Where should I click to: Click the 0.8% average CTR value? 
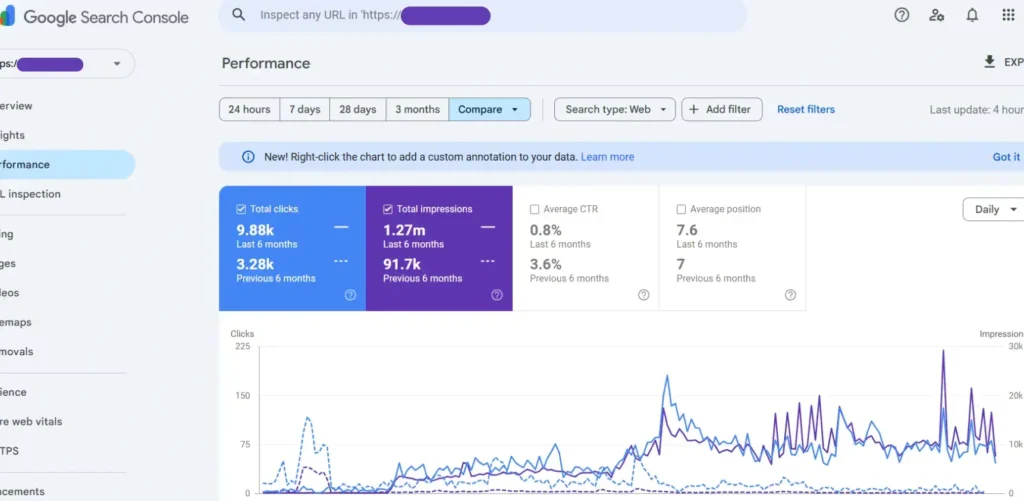tap(545, 230)
